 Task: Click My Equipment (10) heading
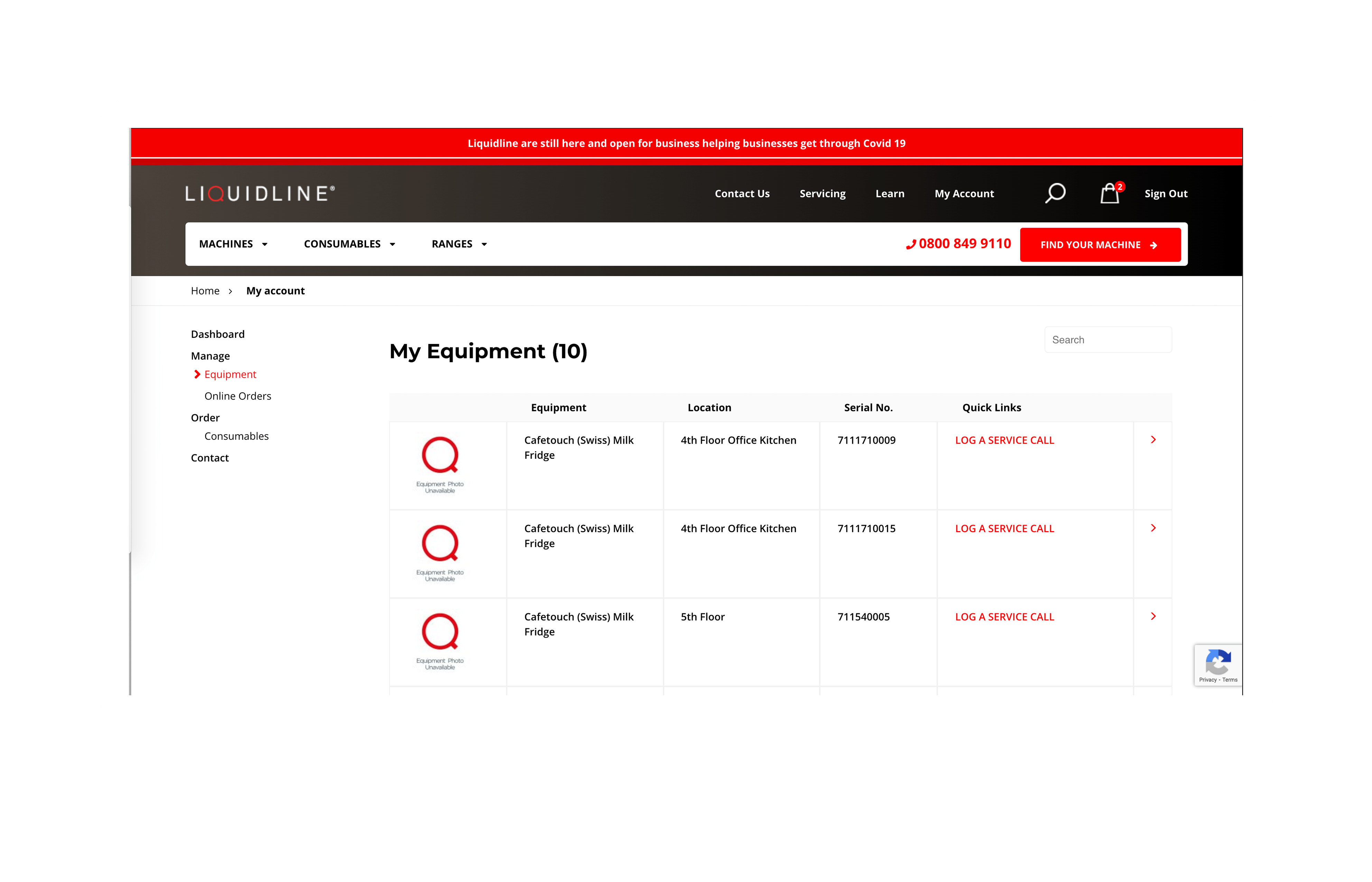[x=488, y=351]
